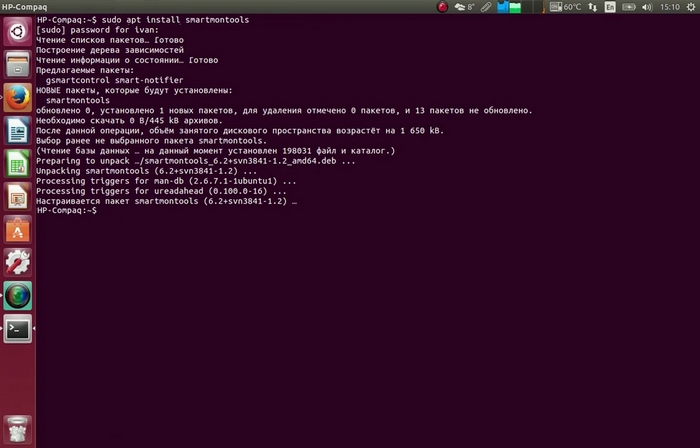Open the weather indicator showing 8°

[464, 7]
